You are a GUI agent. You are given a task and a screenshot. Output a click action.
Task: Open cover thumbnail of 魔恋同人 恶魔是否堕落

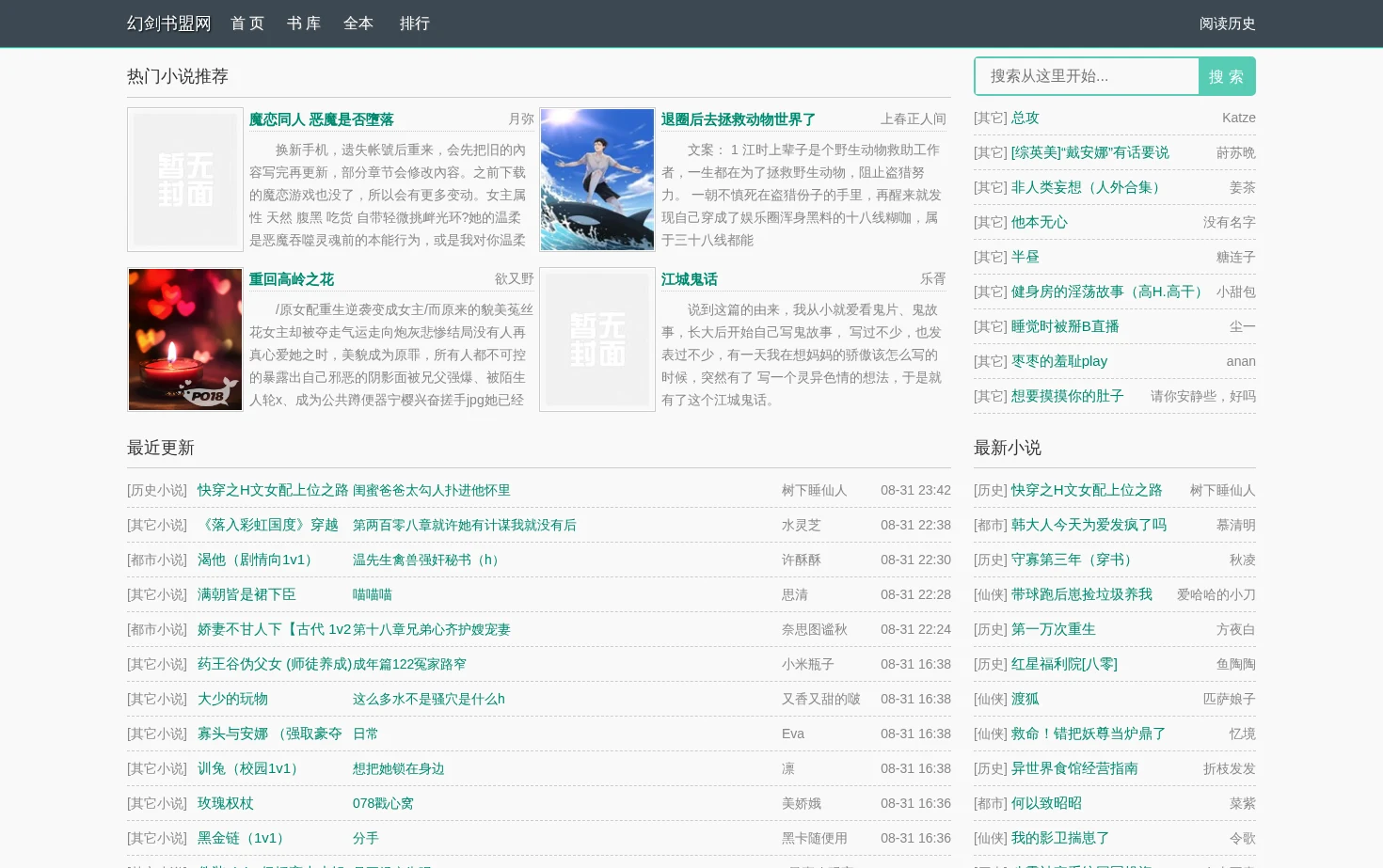tap(185, 180)
